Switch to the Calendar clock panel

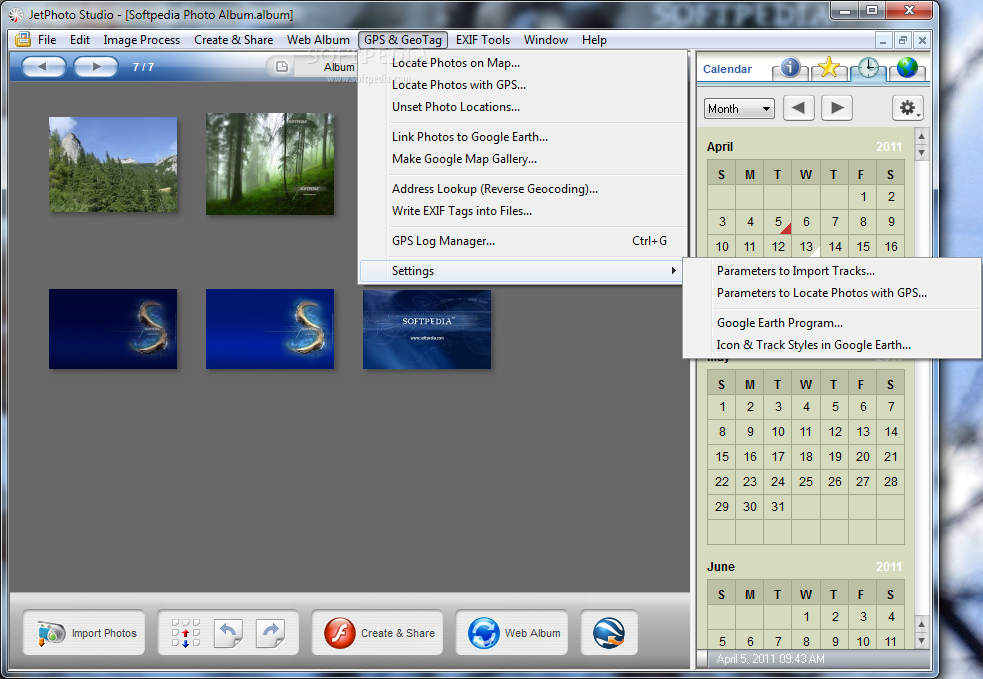868,68
